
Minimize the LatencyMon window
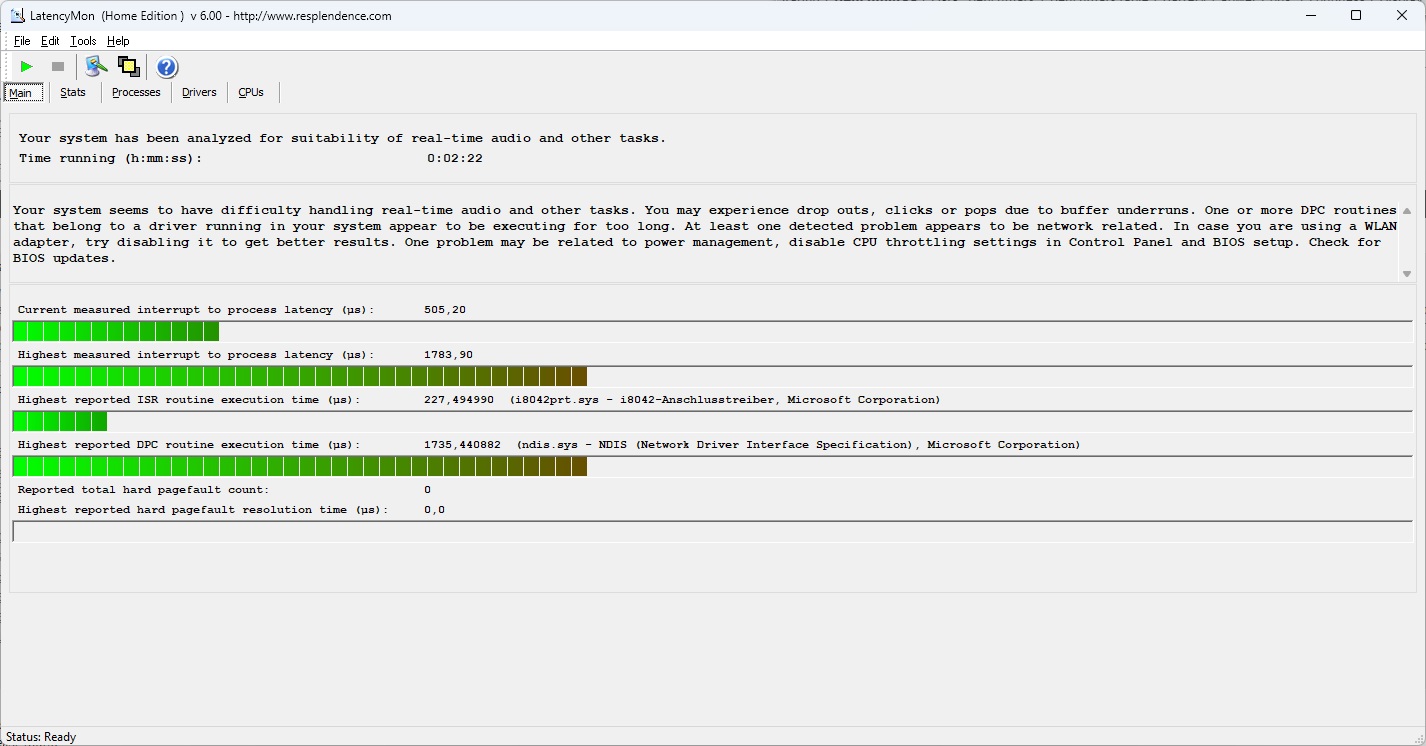1310,15
